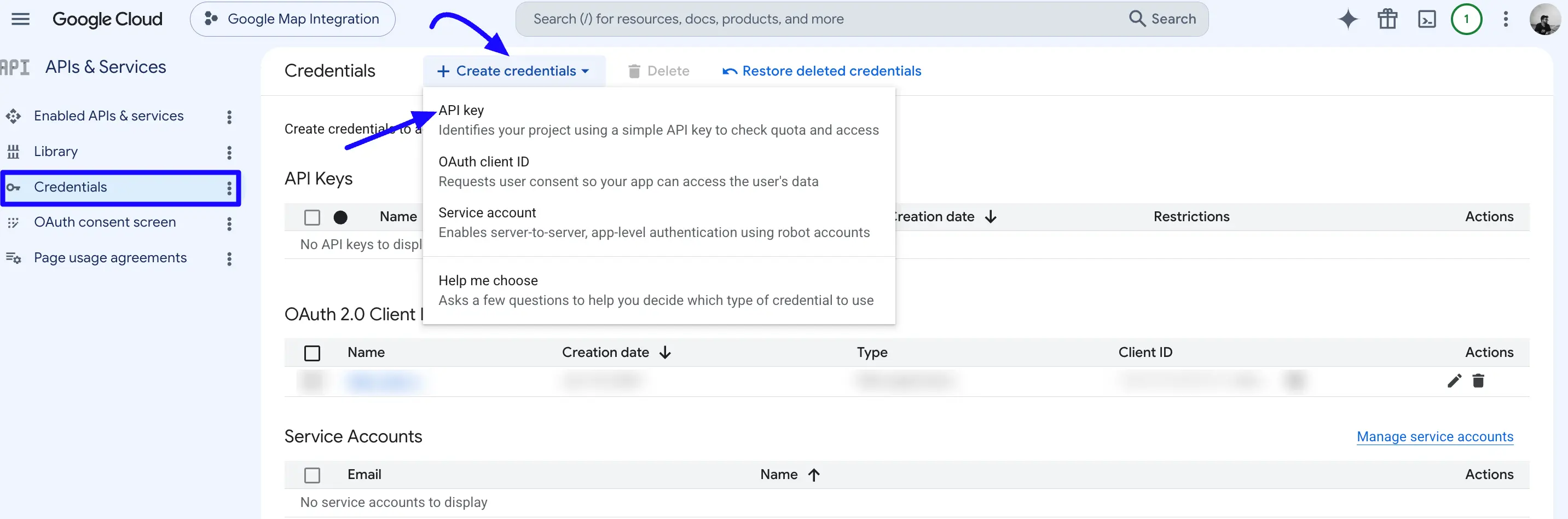Viewport: 1568px width, 519px height.
Task: Open the user account avatar
Action: [x=1544, y=19]
